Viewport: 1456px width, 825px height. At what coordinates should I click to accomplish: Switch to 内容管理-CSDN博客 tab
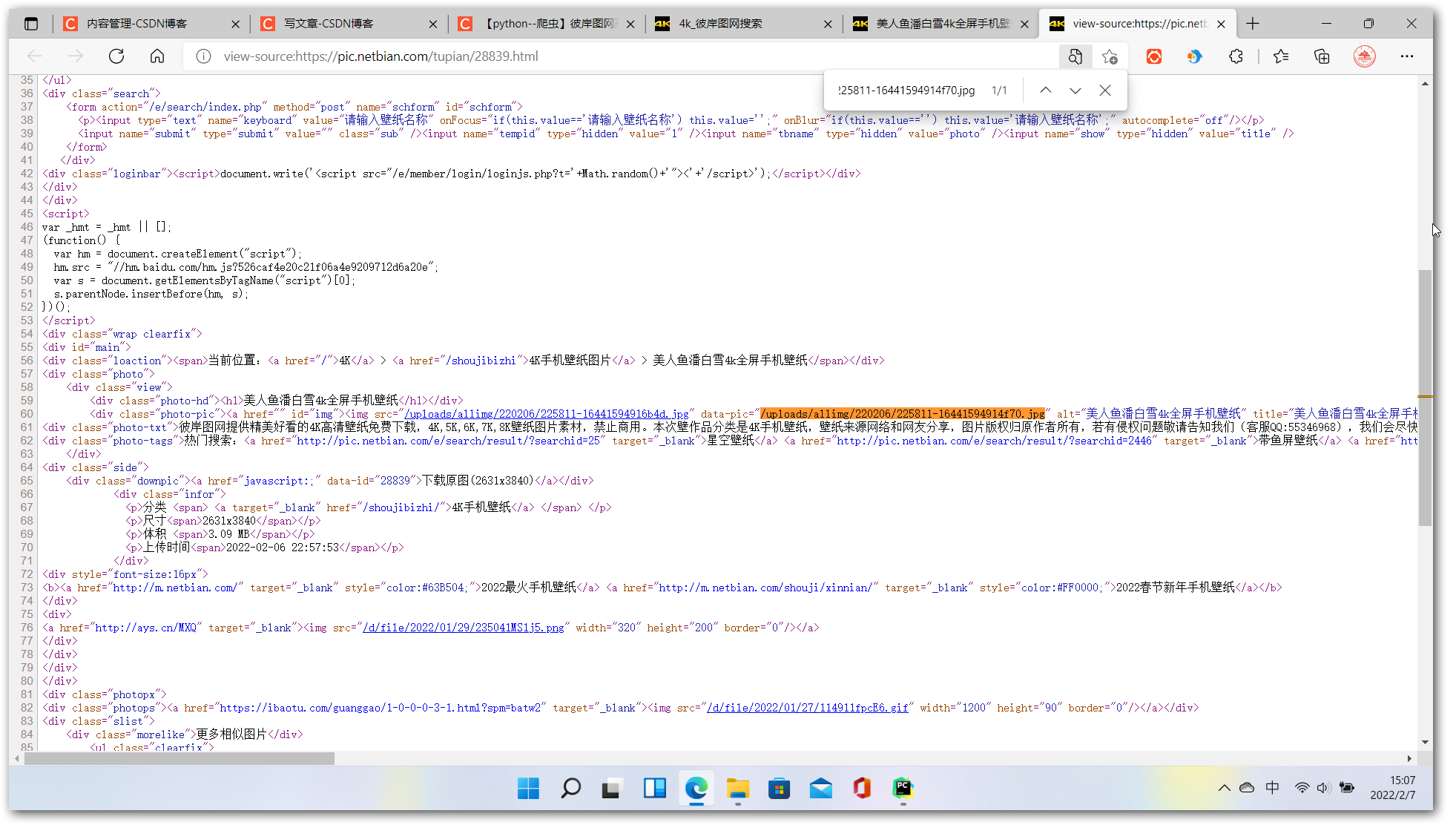click(150, 24)
